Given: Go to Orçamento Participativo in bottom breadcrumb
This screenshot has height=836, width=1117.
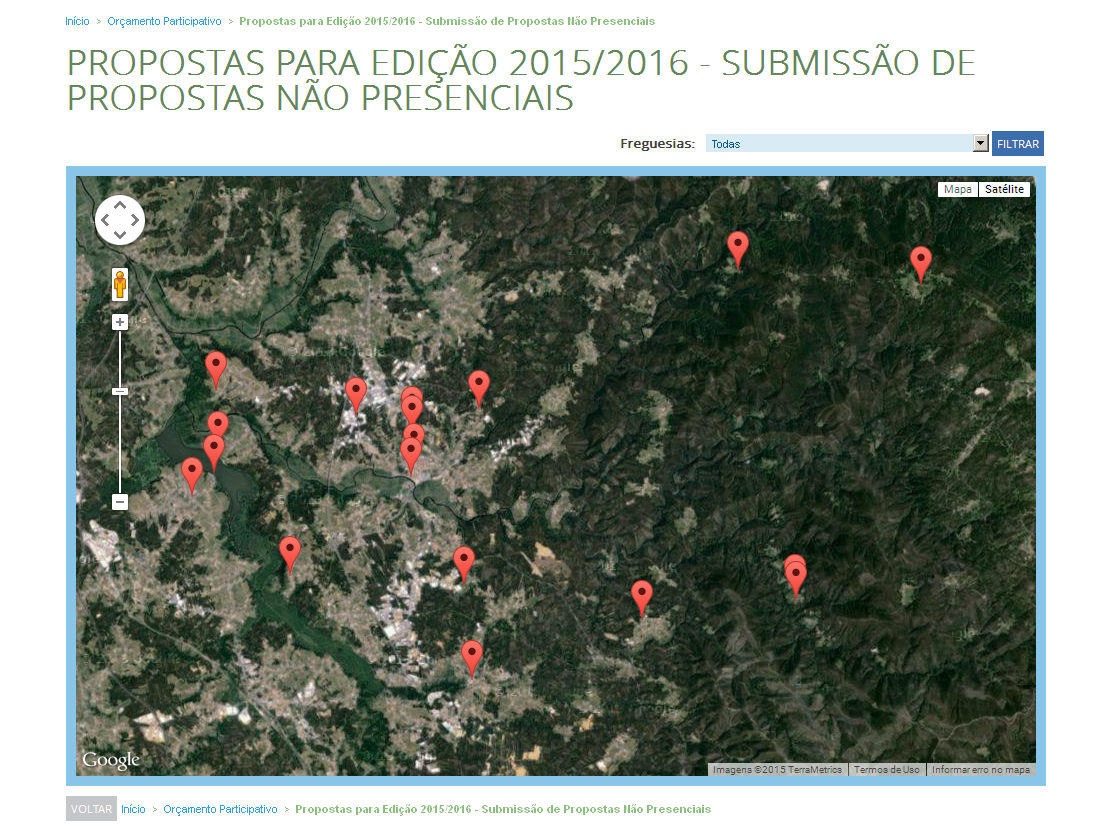Looking at the screenshot, I should tap(220, 809).
